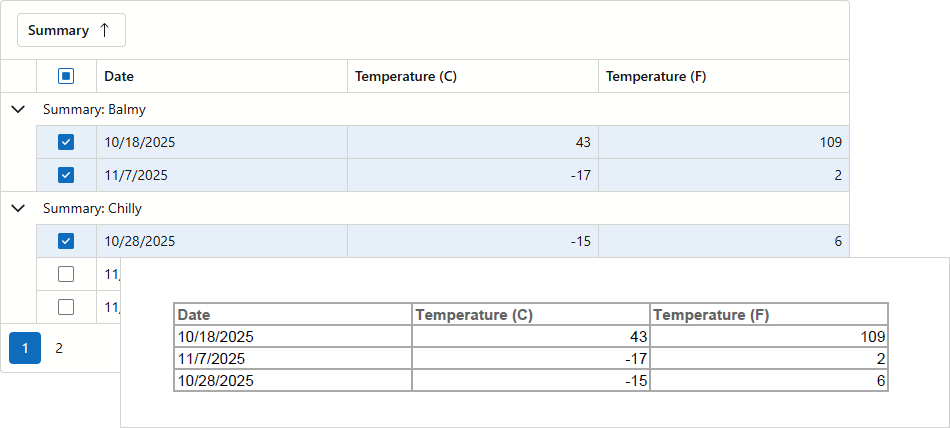Click the ascending arrow on the Summary chip
This screenshot has height=428, width=950.
point(104,31)
